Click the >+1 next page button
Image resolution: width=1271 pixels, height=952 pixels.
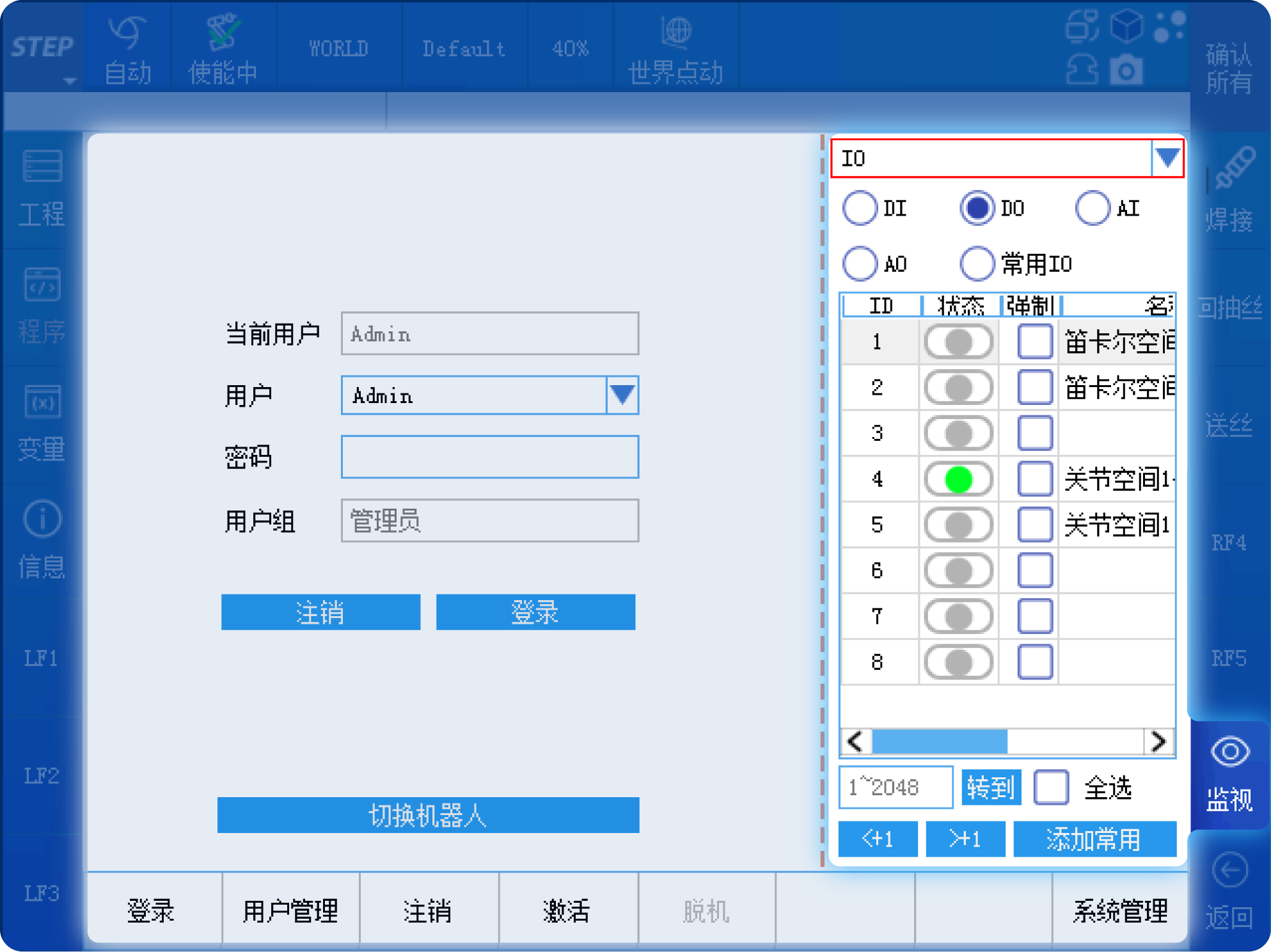pos(966,839)
